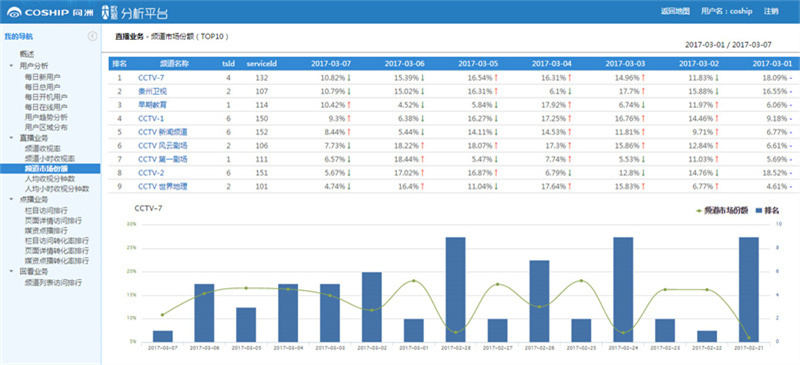The height and width of the screenshot is (365, 800).
Task: Open 人均收视分钟数 in the navigation
Action: 50,179
